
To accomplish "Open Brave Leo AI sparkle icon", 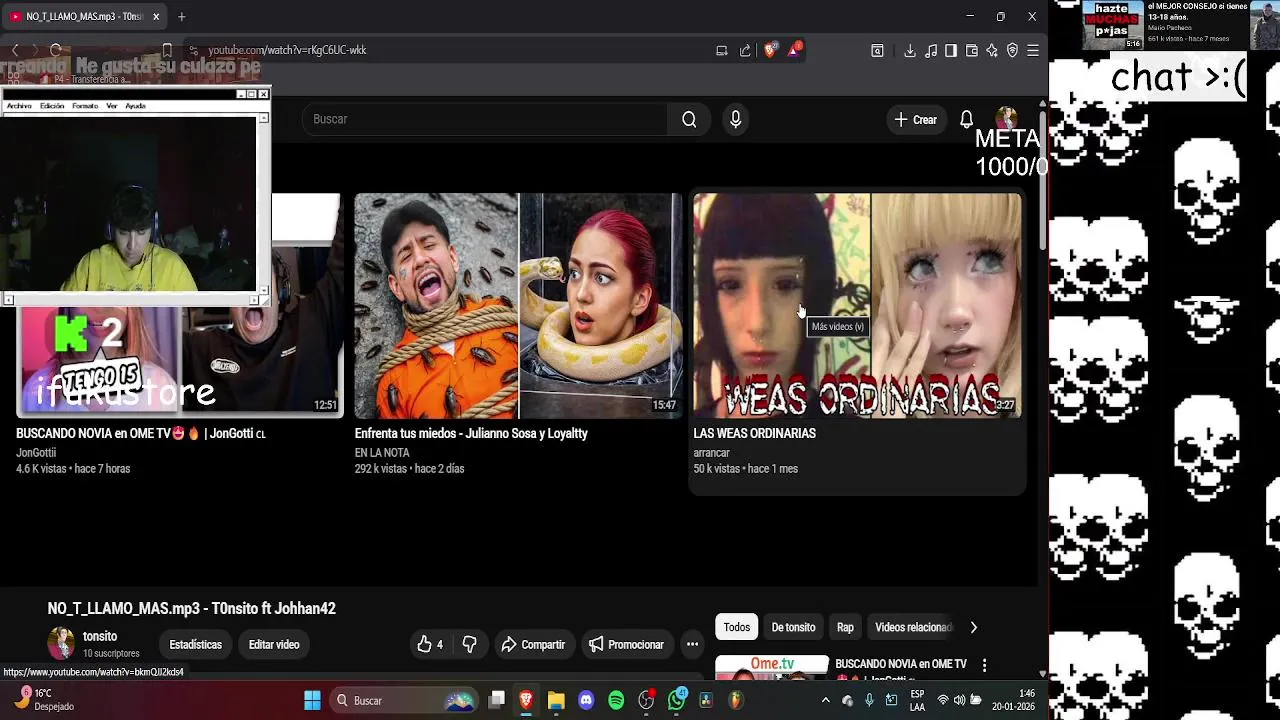I will (x=992, y=50).
